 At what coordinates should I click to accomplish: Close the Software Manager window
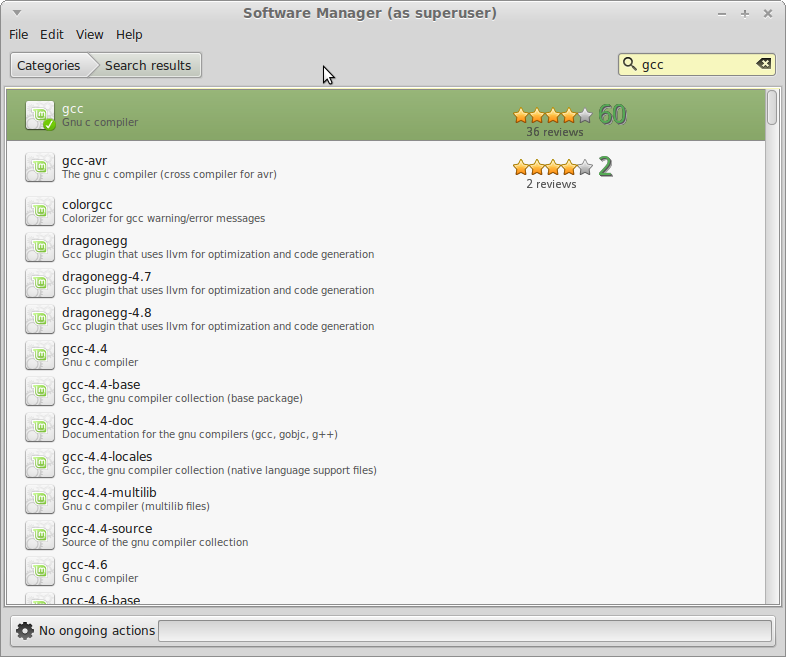pos(768,14)
